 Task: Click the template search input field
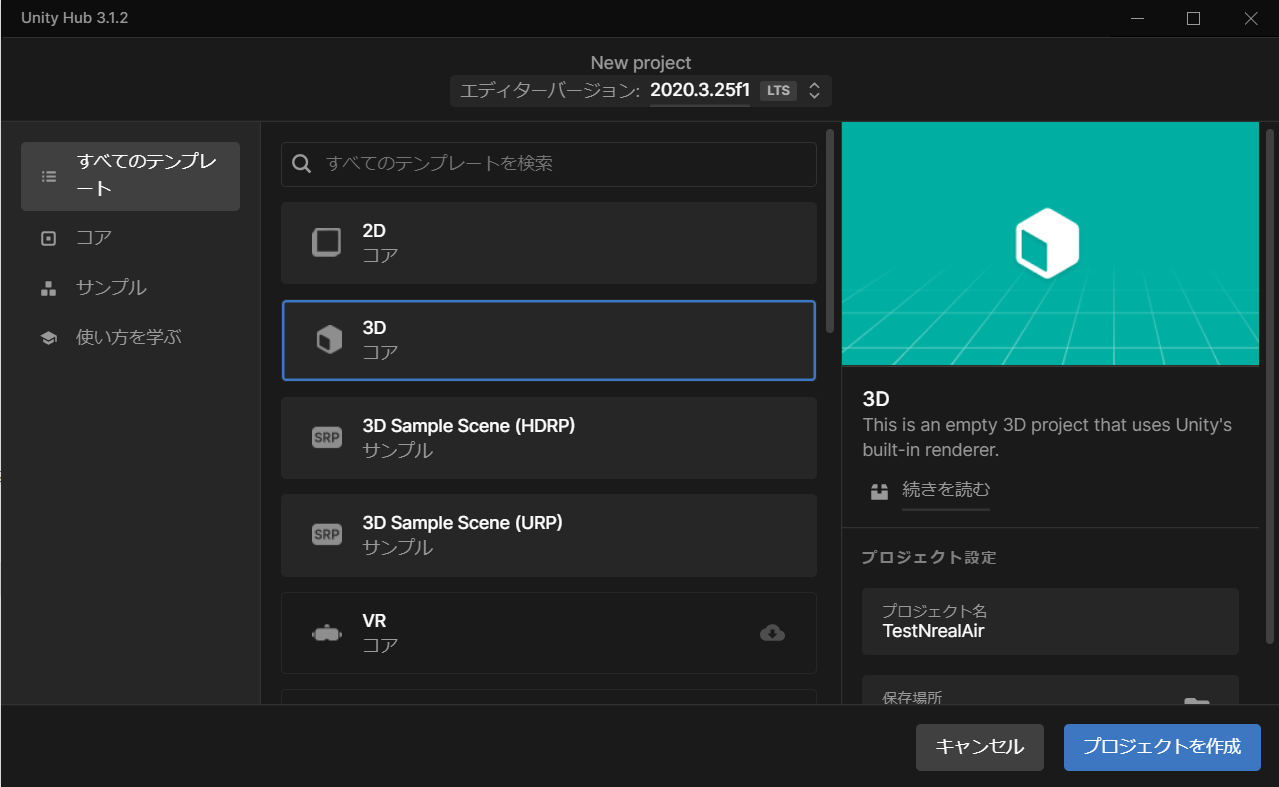pos(548,163)
